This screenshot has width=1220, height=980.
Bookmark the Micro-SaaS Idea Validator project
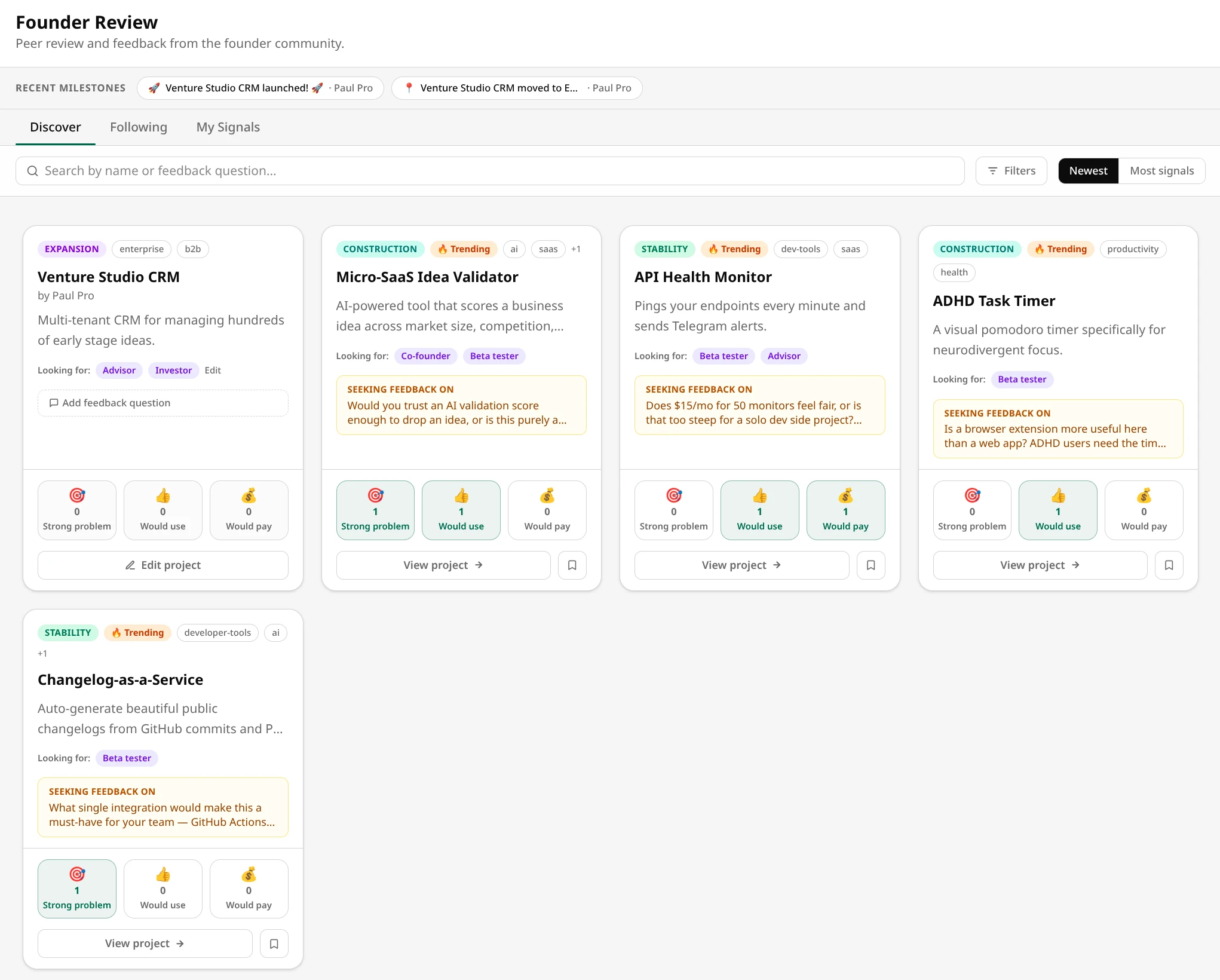572,565
